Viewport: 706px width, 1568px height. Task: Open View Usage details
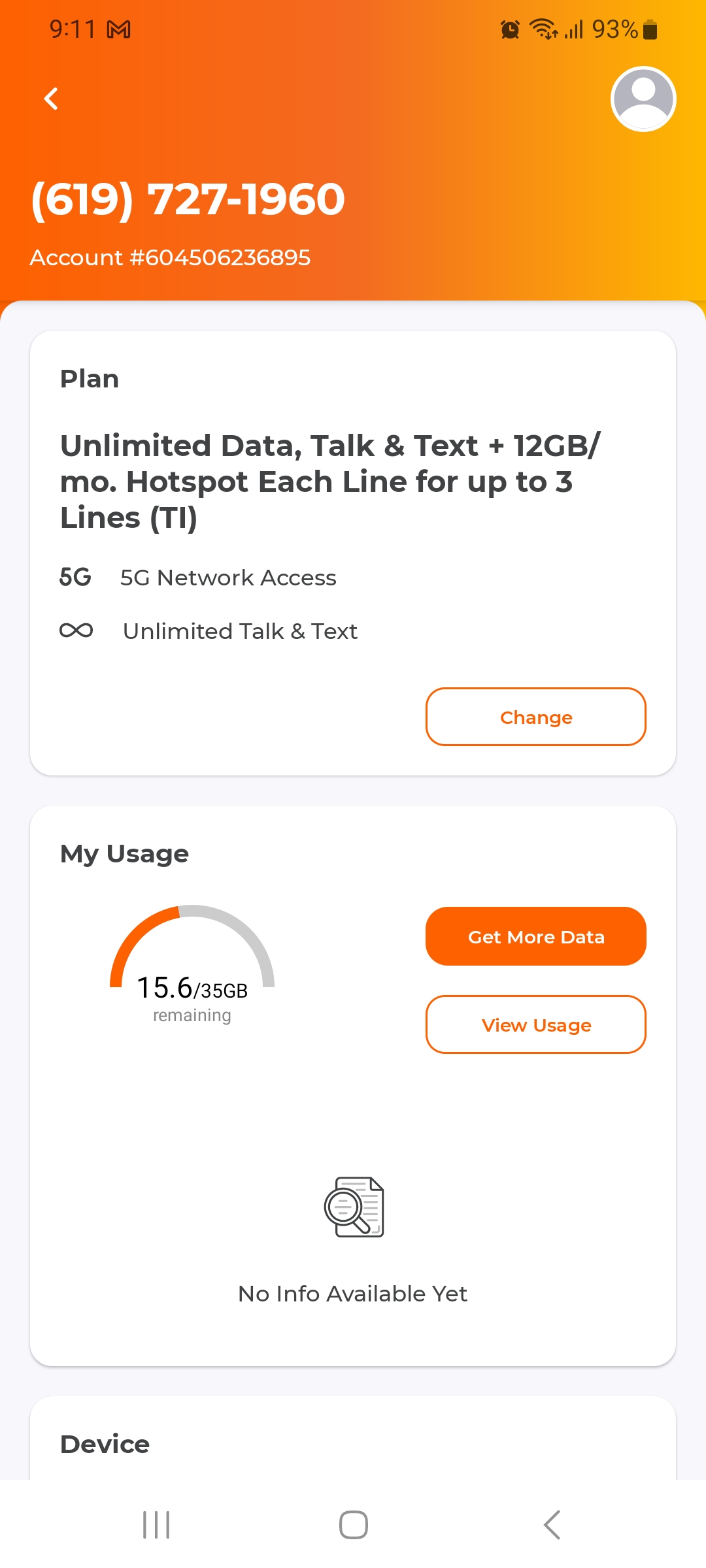coord(535,1024)
